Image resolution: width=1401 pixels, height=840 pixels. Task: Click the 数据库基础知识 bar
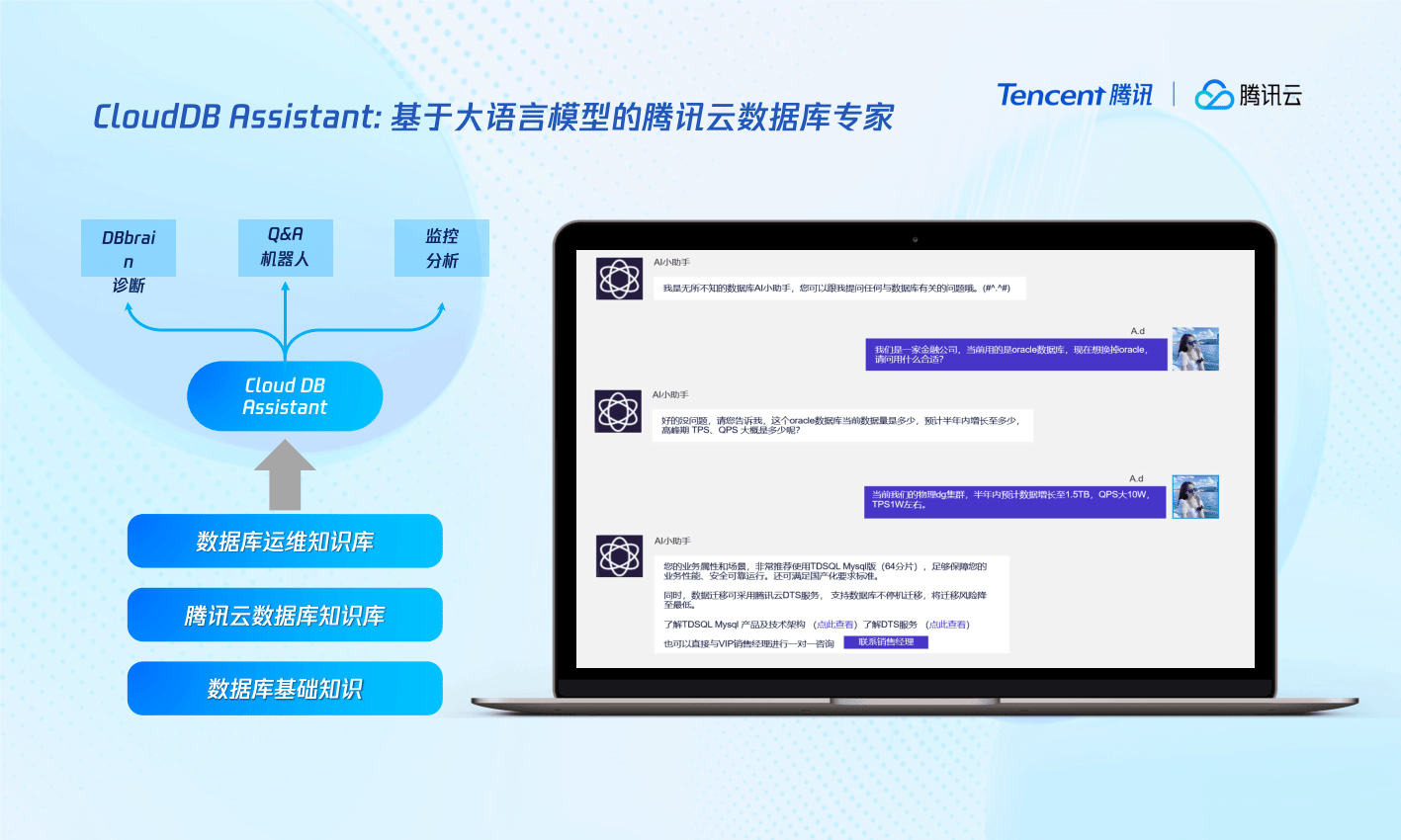(x=285, y=689)
